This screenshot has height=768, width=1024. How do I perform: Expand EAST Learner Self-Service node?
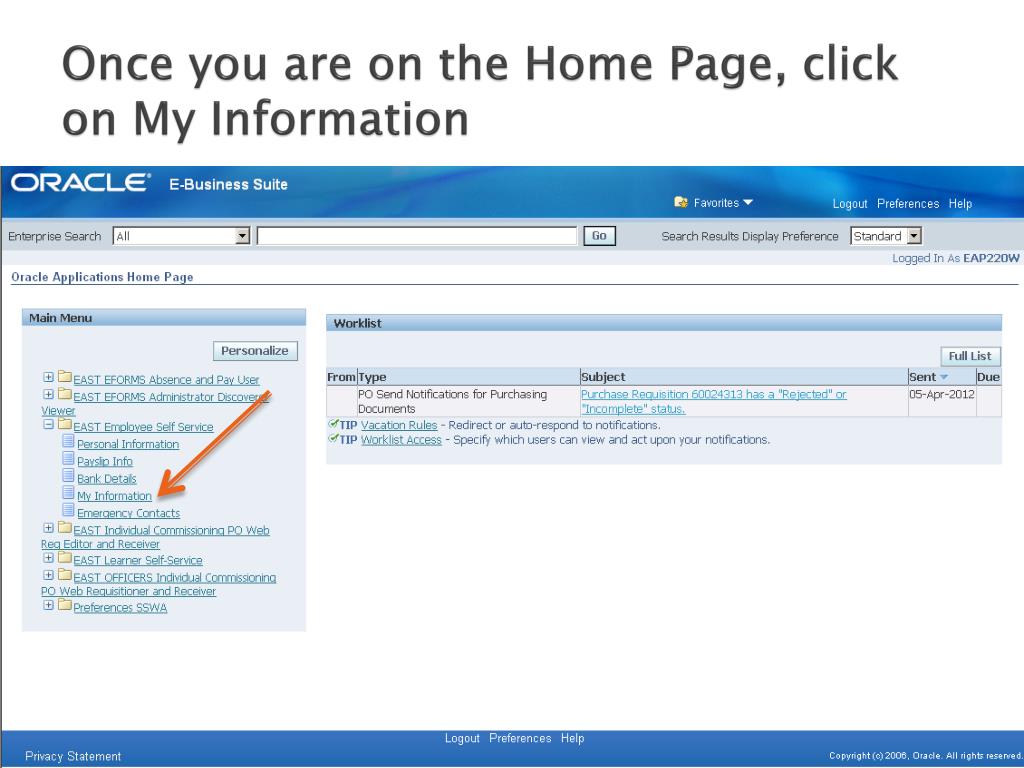[48, 558]
